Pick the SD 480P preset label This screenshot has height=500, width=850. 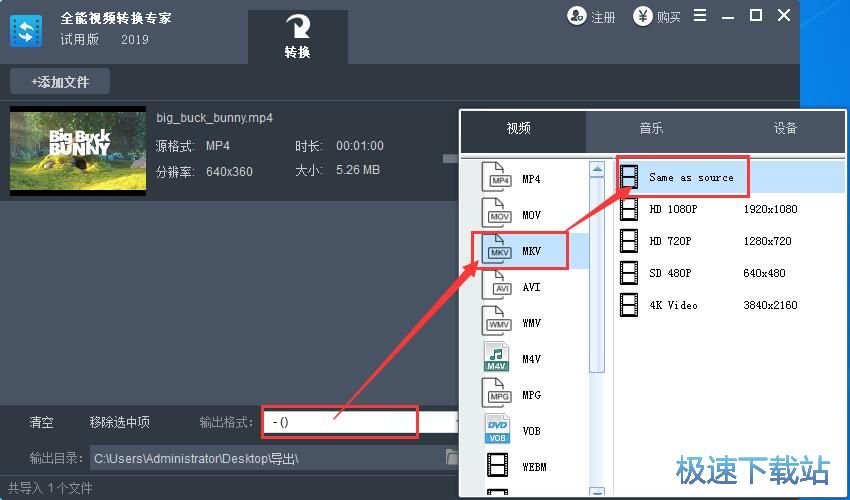[x=671, y=273]
